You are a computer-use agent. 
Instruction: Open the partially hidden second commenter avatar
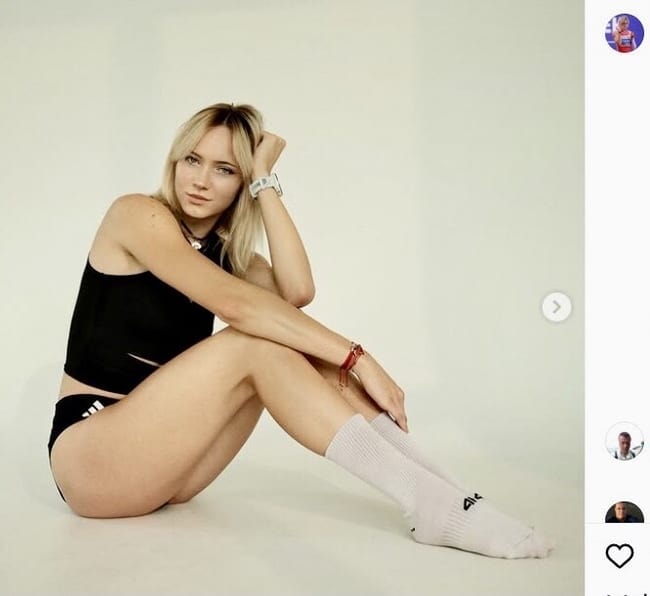pos(624,512)
